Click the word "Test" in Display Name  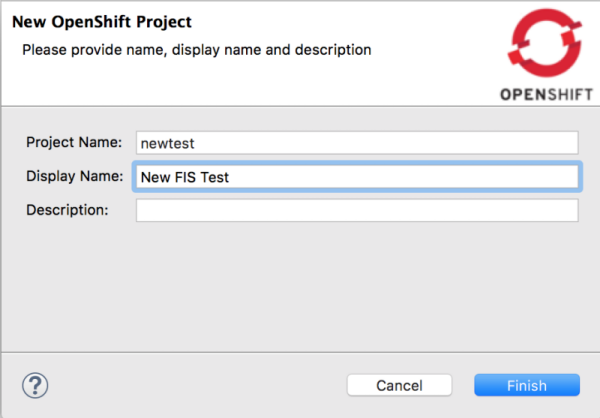(x=214, y=177)
